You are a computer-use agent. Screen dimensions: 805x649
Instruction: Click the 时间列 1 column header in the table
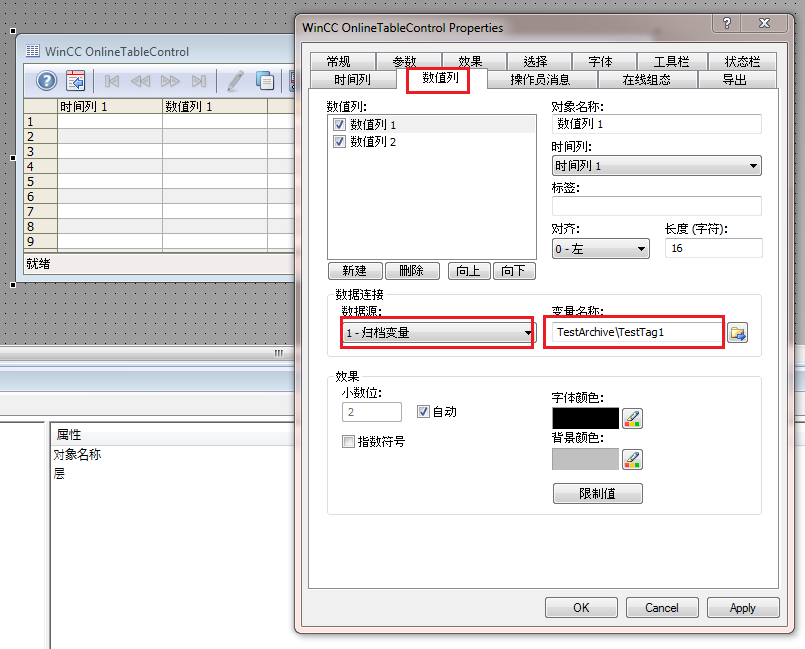[x=110, y=106]
